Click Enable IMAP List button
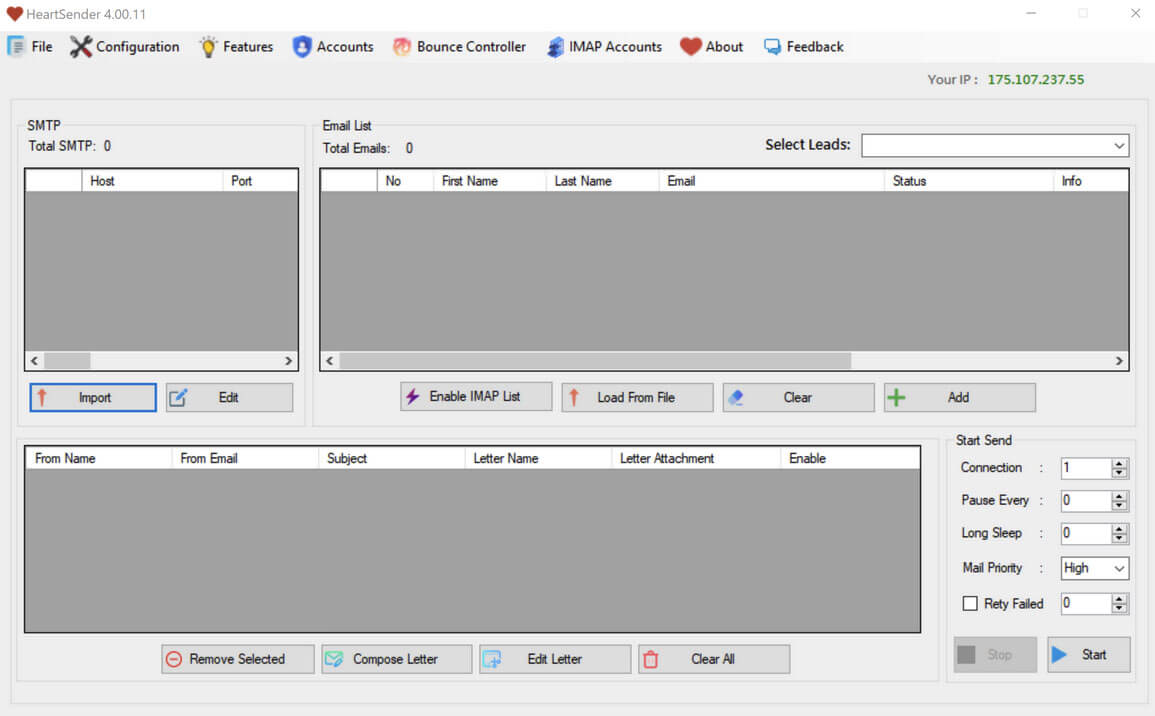The height and width of the screenshot is (716, 1155). tap(476, 396)
